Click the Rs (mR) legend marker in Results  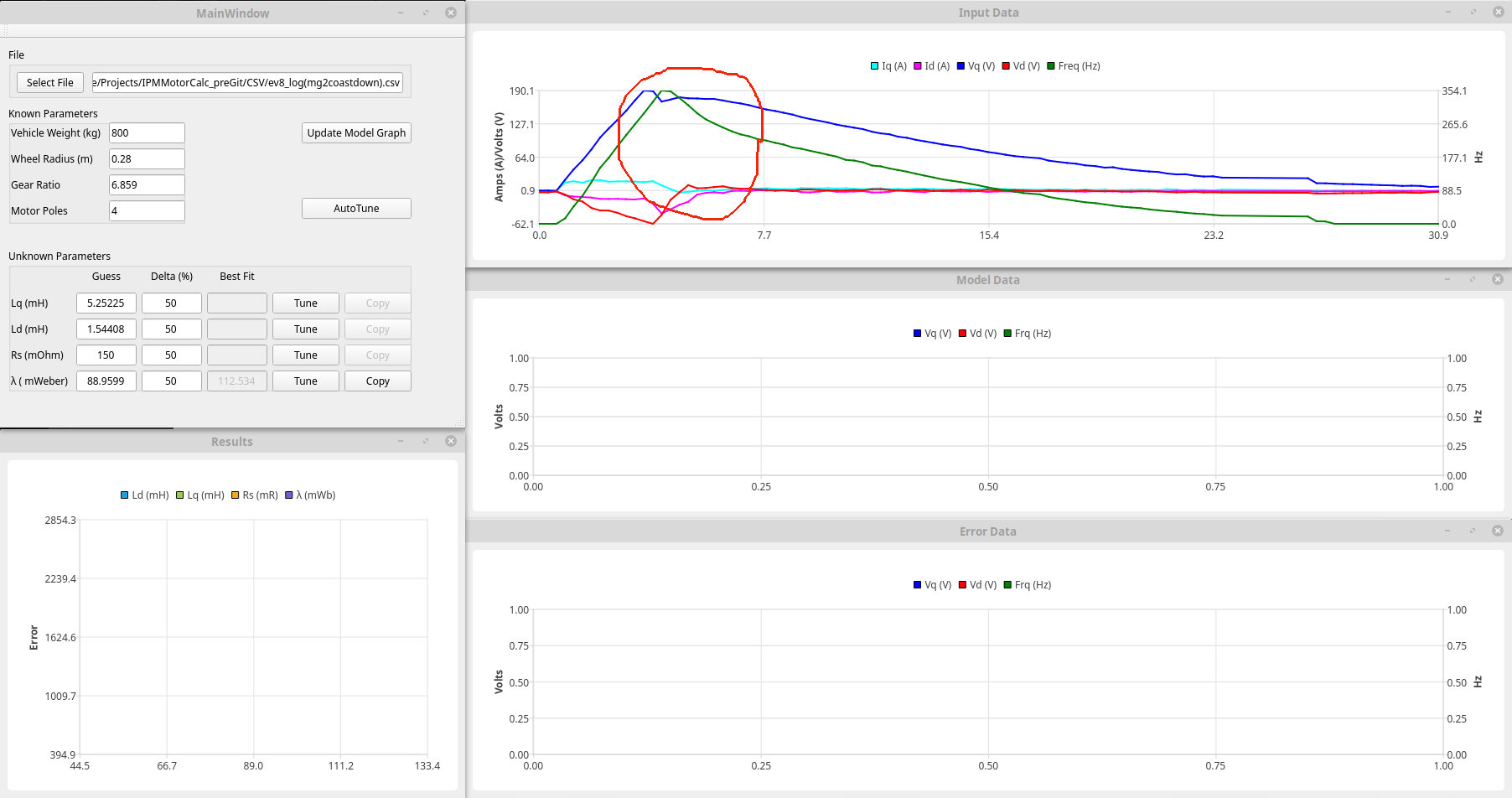[x=236, y=495]
